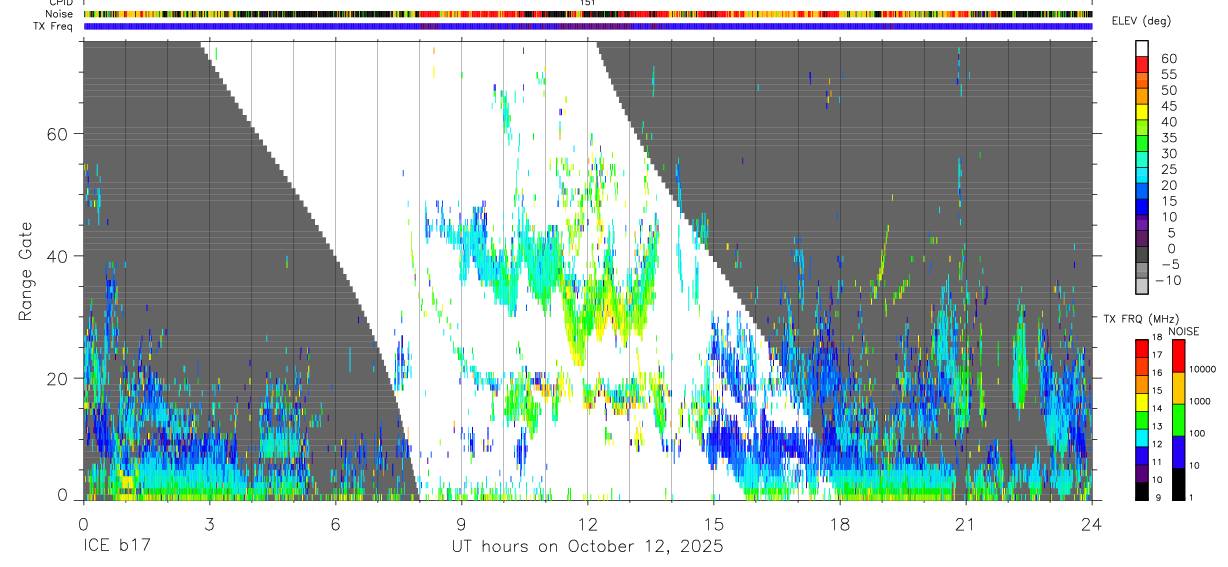Click the red swatch in ELEV color scale
The width and height of the screenshot is (1228, 567).
click(1142, 64)
